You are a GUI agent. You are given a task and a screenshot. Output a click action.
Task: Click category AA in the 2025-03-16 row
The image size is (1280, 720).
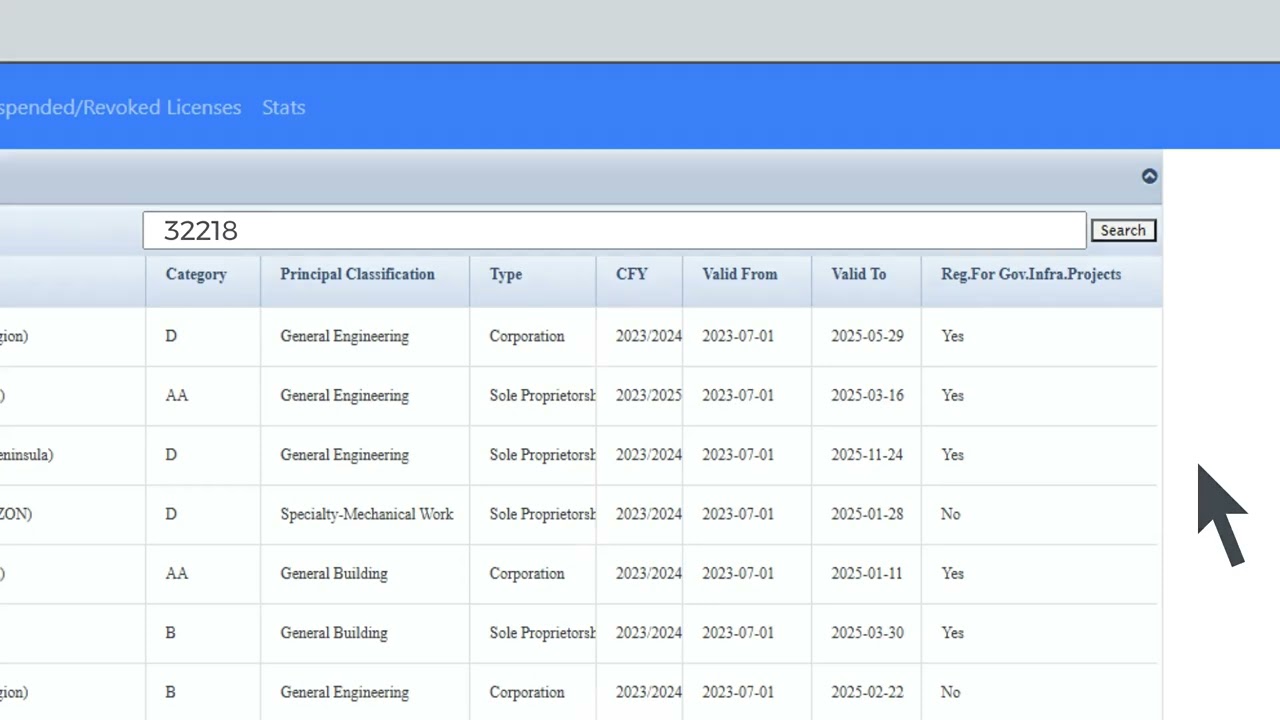177,395
